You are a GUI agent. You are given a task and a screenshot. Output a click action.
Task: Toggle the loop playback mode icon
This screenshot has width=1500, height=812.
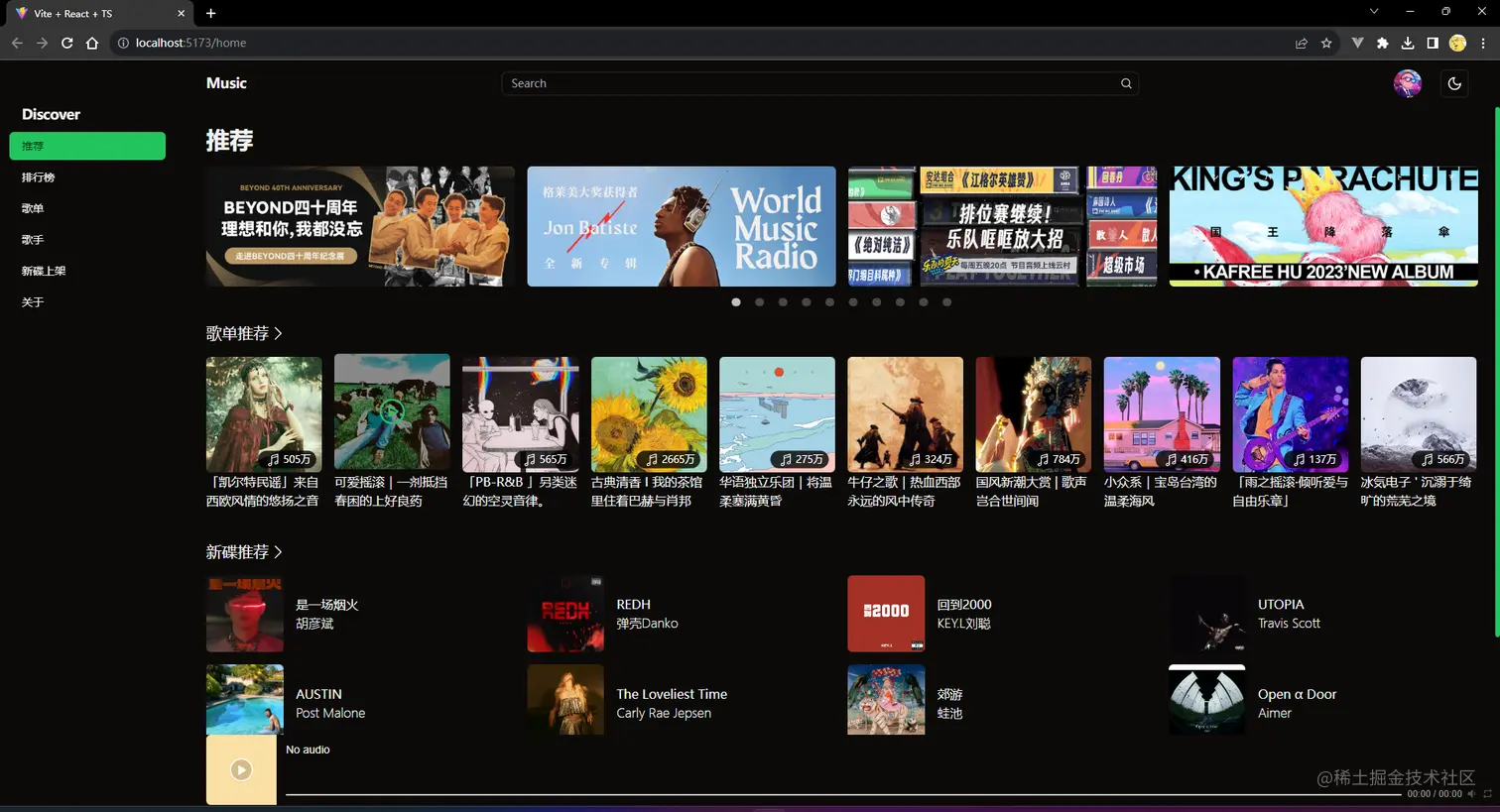(1487, 794)
